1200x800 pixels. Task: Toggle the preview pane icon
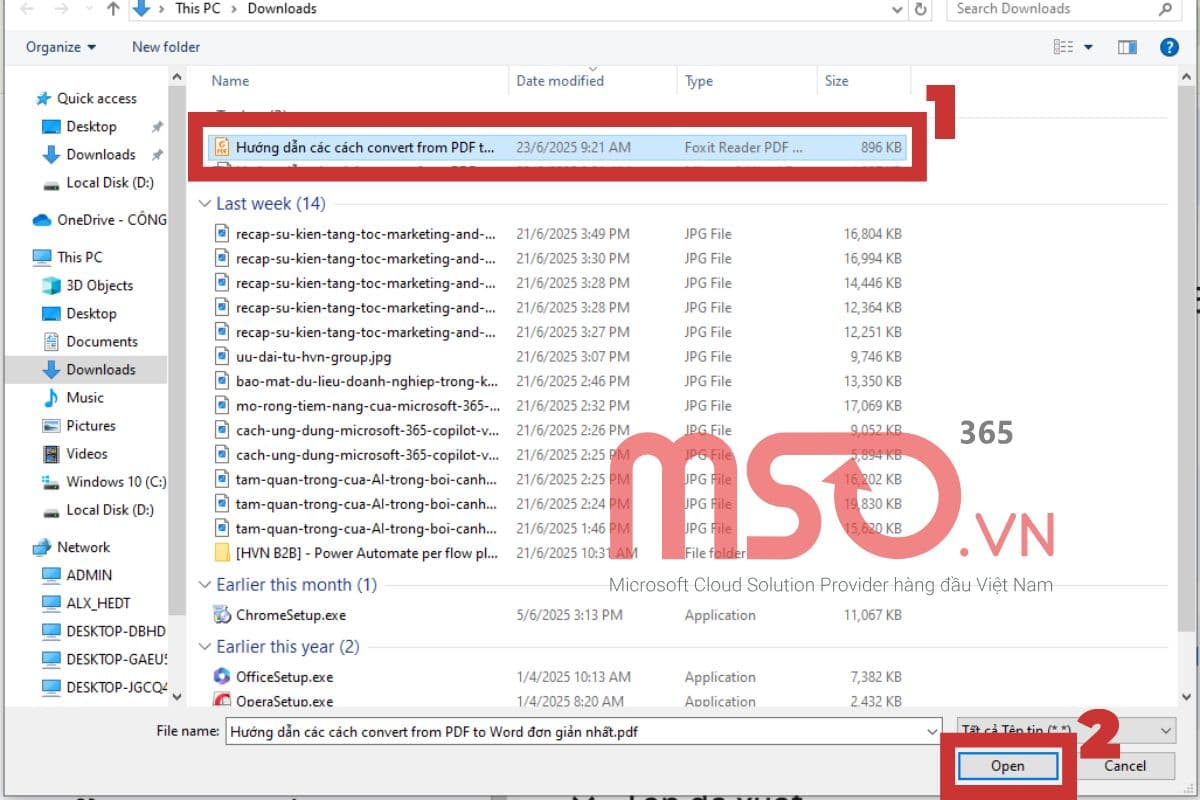coord(1127,47)
